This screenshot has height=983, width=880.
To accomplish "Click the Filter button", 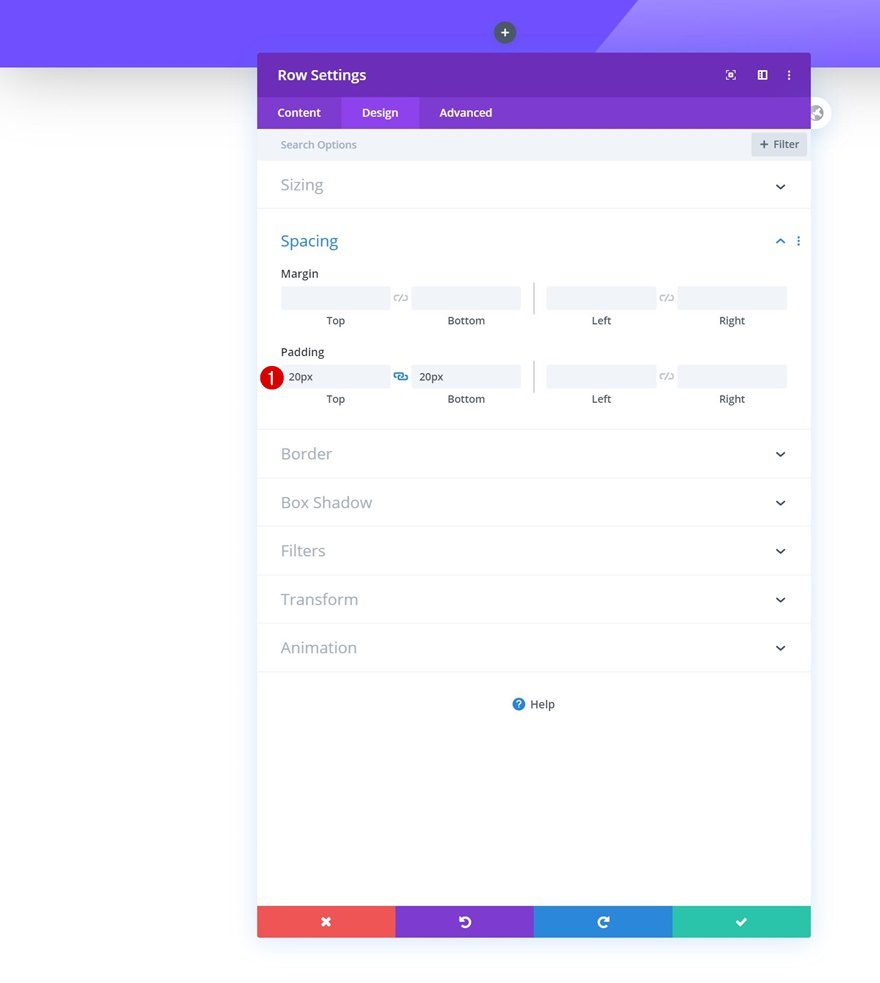I will (x=779, y=144).
